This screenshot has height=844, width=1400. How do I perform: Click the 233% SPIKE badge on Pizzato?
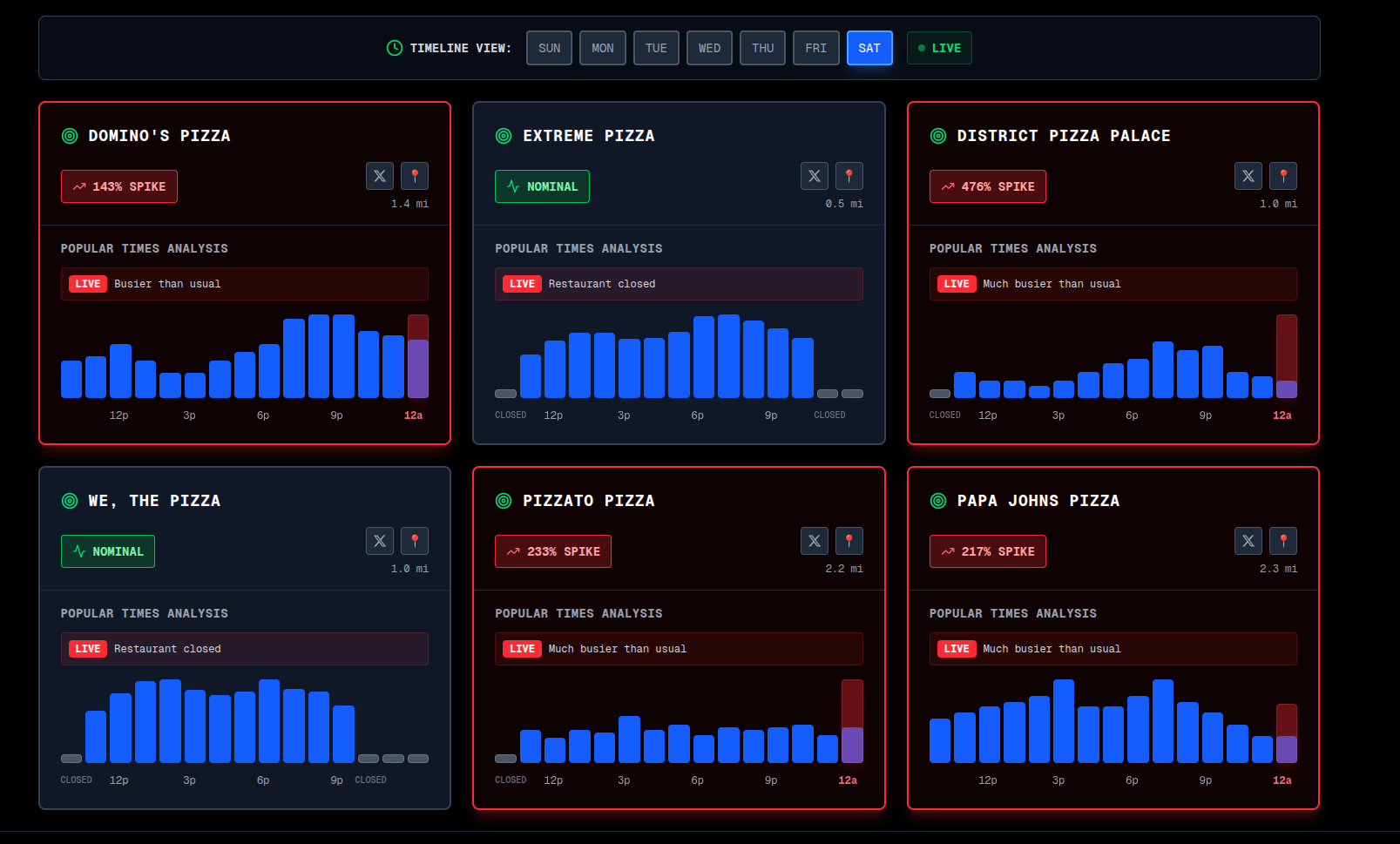[x=553, y=551]
